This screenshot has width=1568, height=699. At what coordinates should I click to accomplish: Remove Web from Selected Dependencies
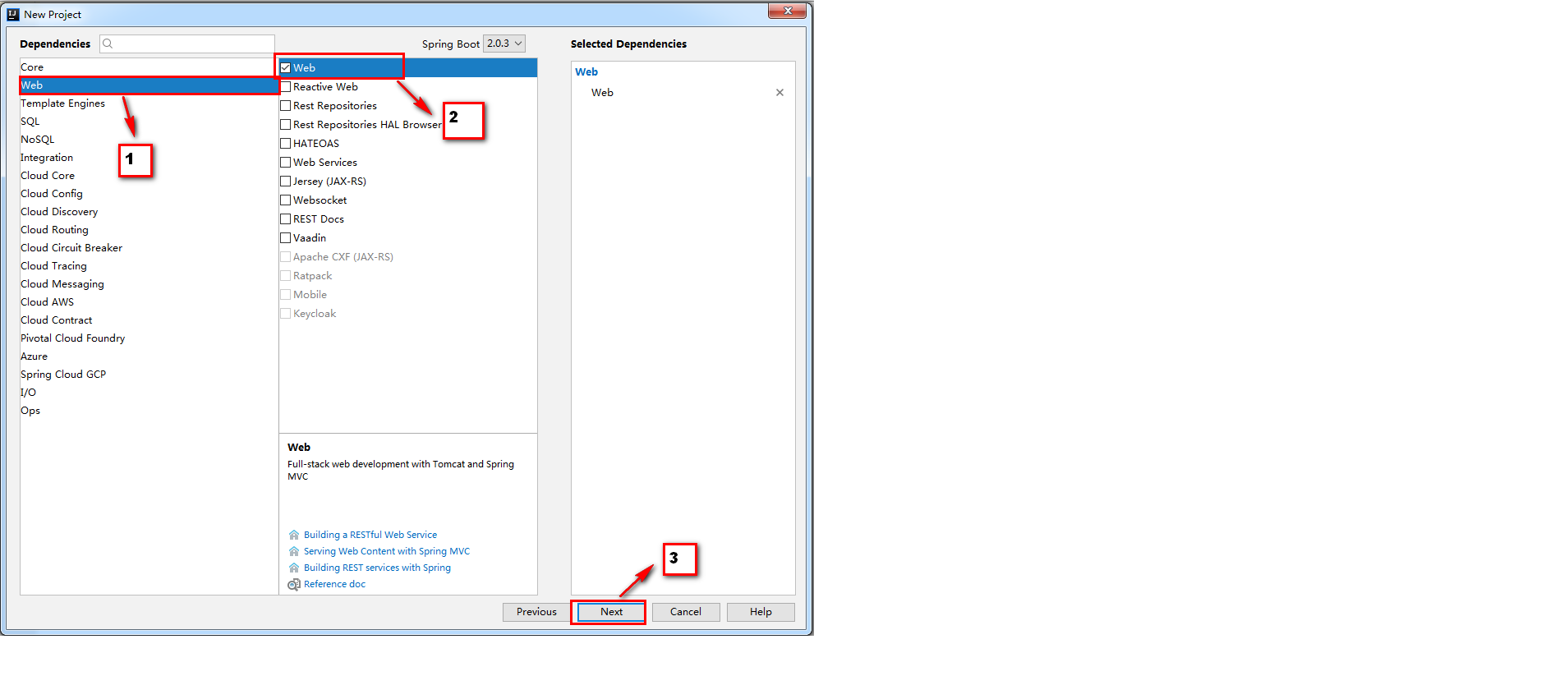pos(779,93)
